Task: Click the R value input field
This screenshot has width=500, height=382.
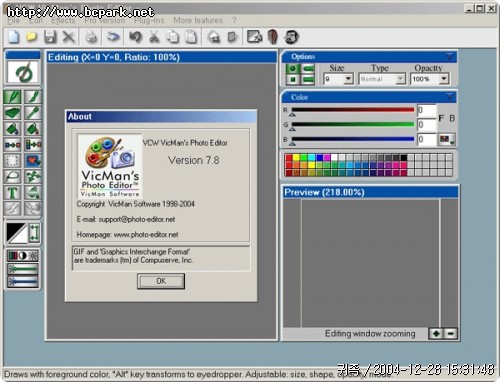Action: [x=426, y=110]
